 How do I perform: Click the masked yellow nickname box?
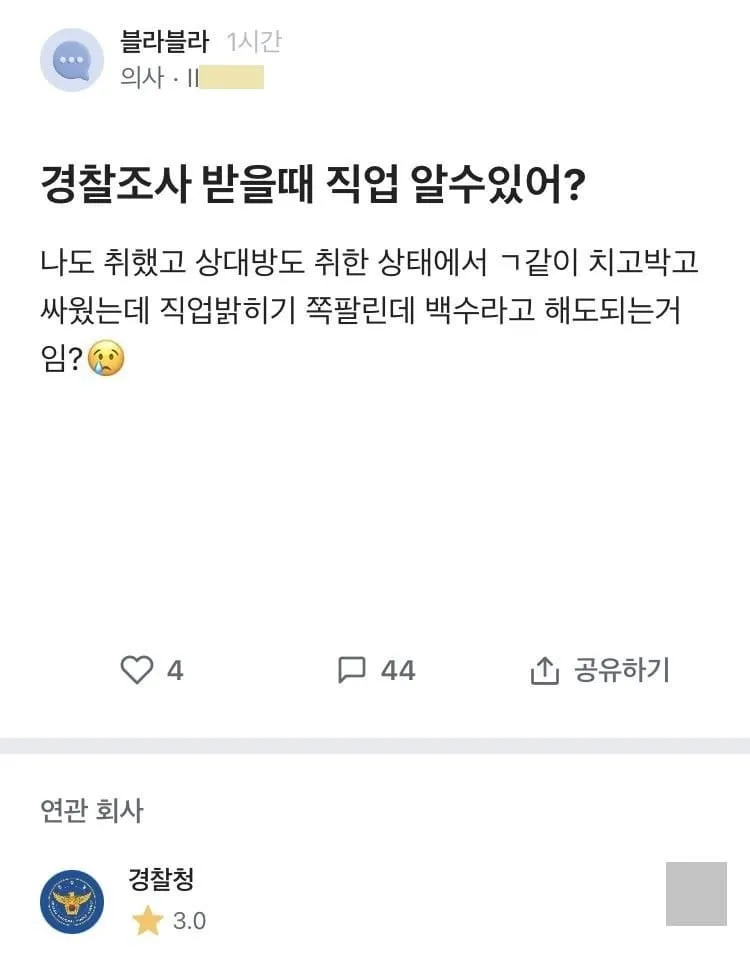pos(231,78)
